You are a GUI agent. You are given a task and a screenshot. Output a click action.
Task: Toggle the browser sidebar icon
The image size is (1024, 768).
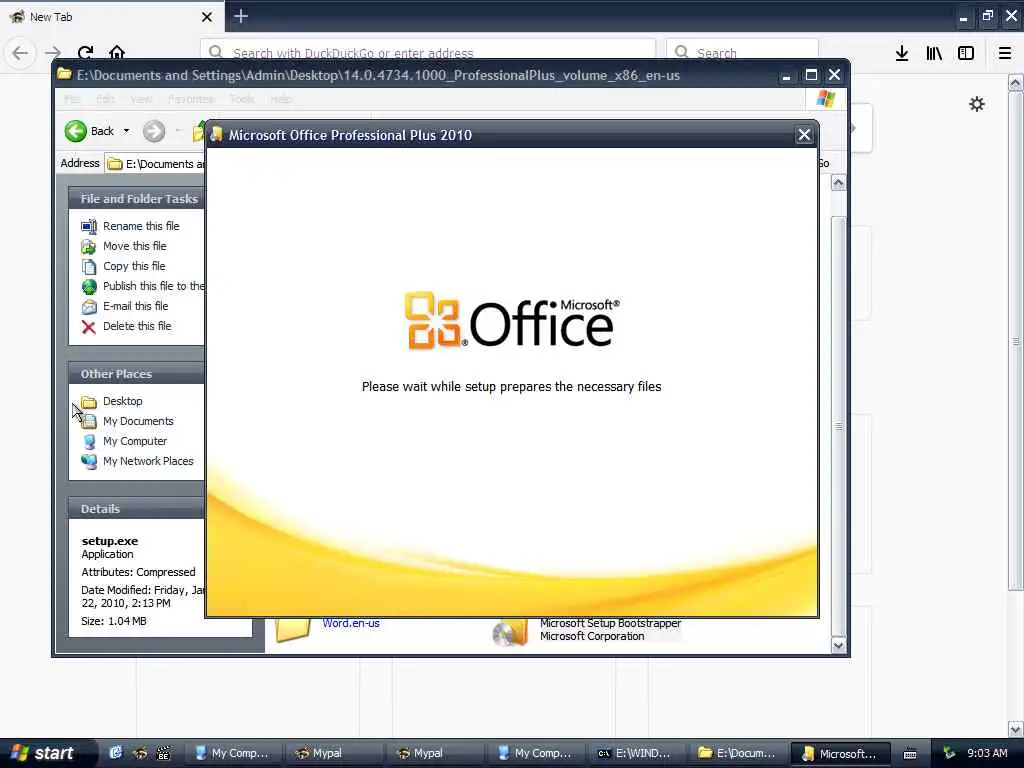tap(966, 53)
